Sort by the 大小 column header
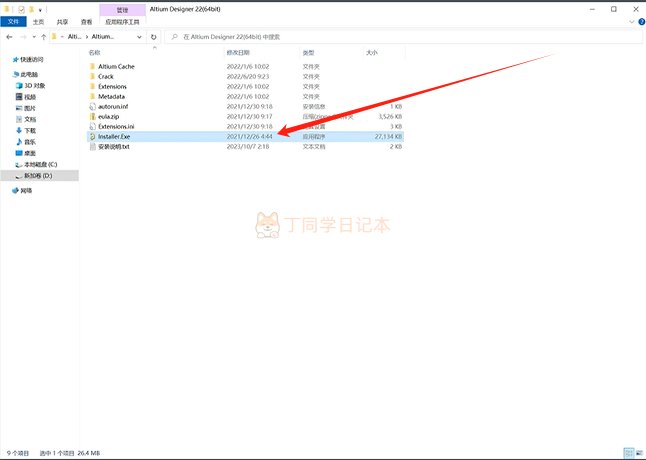 tap(372, 53)
